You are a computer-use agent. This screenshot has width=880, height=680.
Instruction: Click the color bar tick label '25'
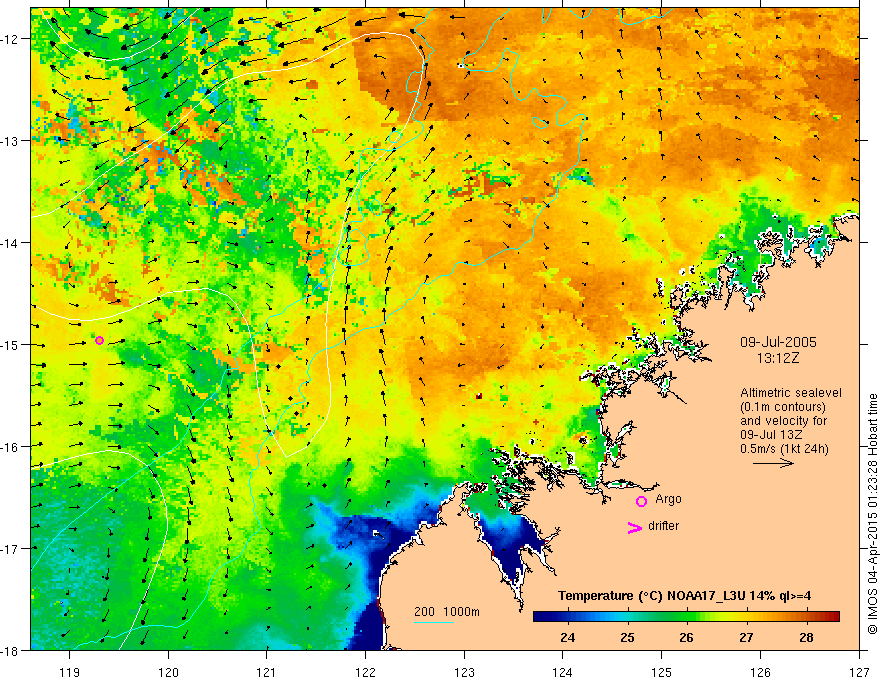(x=627, y=637)
